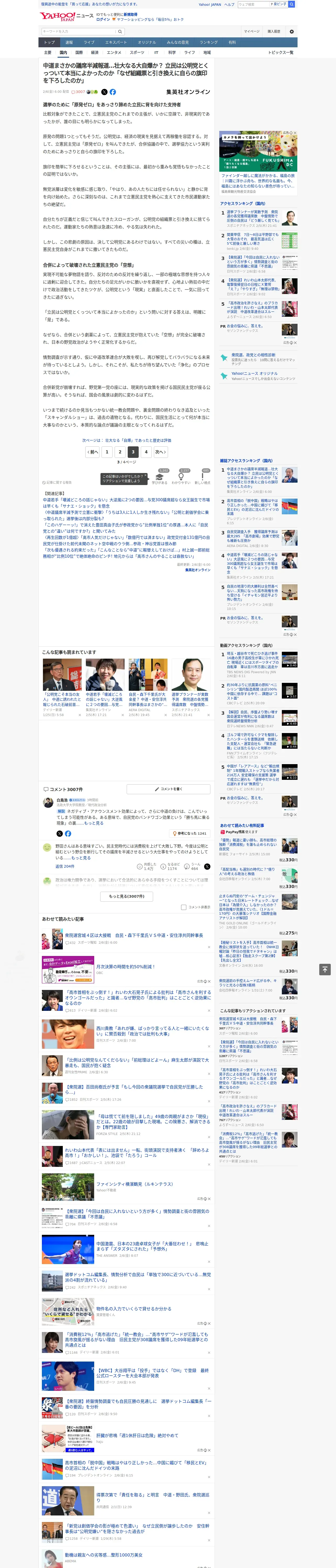Open the ランキング navigation tab
Viewport: 336px width, 1568px height.
point(209,43)
